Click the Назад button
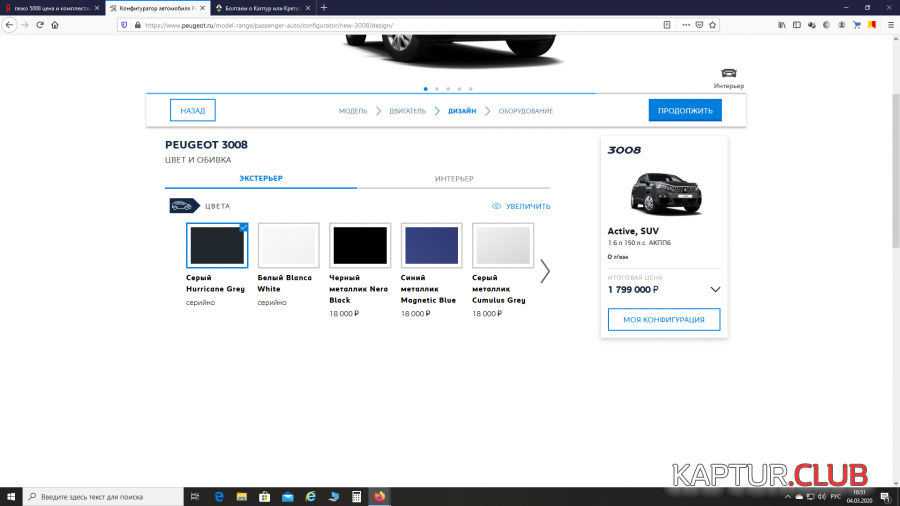The width and height of the screenshot is (900, 506). click(193, 110)
